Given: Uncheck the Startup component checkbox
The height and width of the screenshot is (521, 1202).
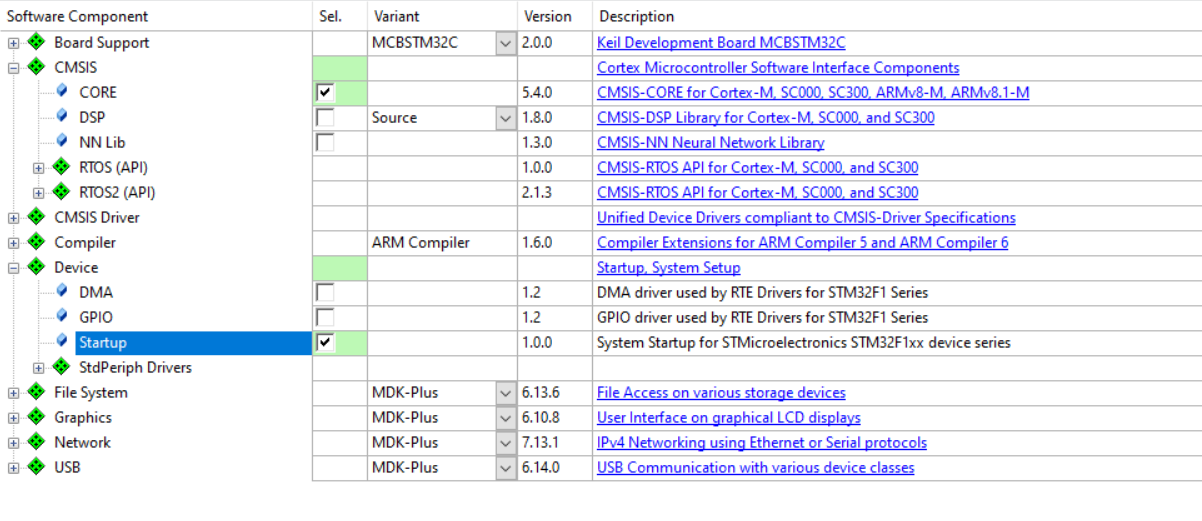Looking at the screenshot, I should pos(325,342).
